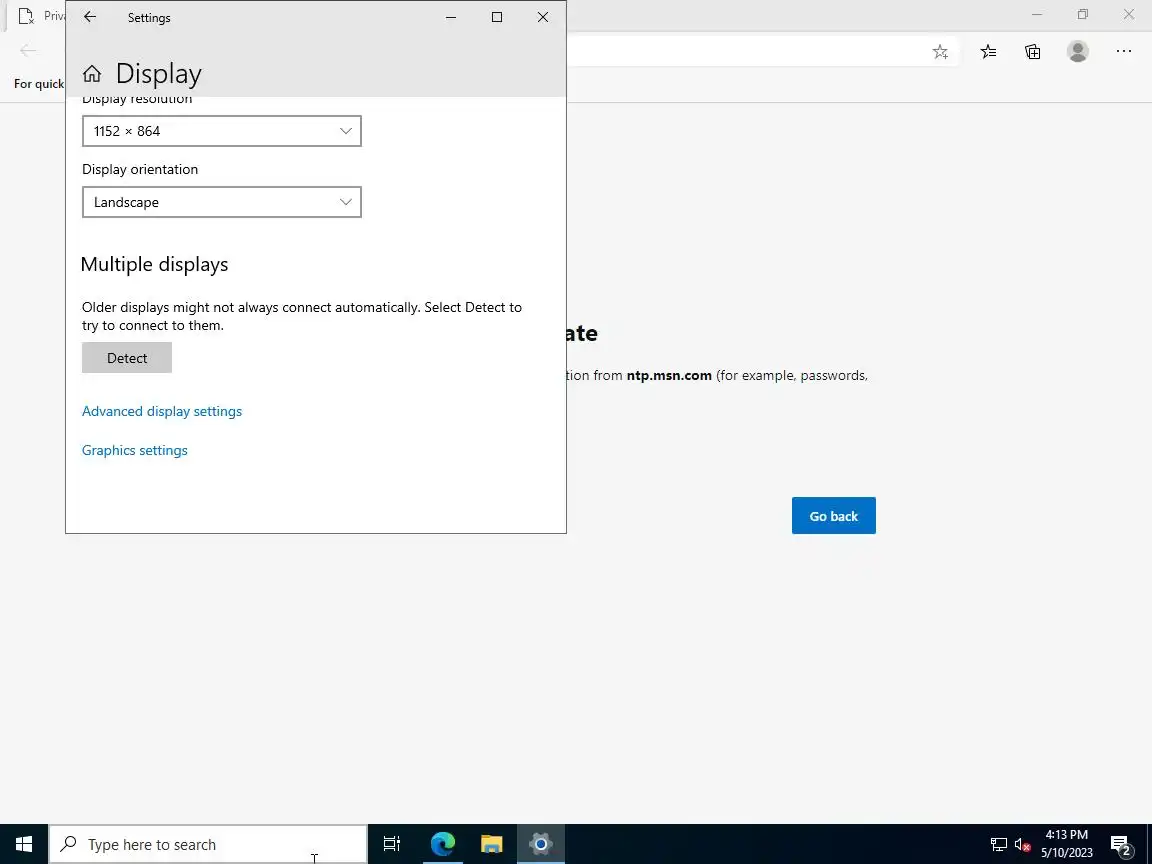Open Favorites list in Edge toolbar

[x=989, y=51]
